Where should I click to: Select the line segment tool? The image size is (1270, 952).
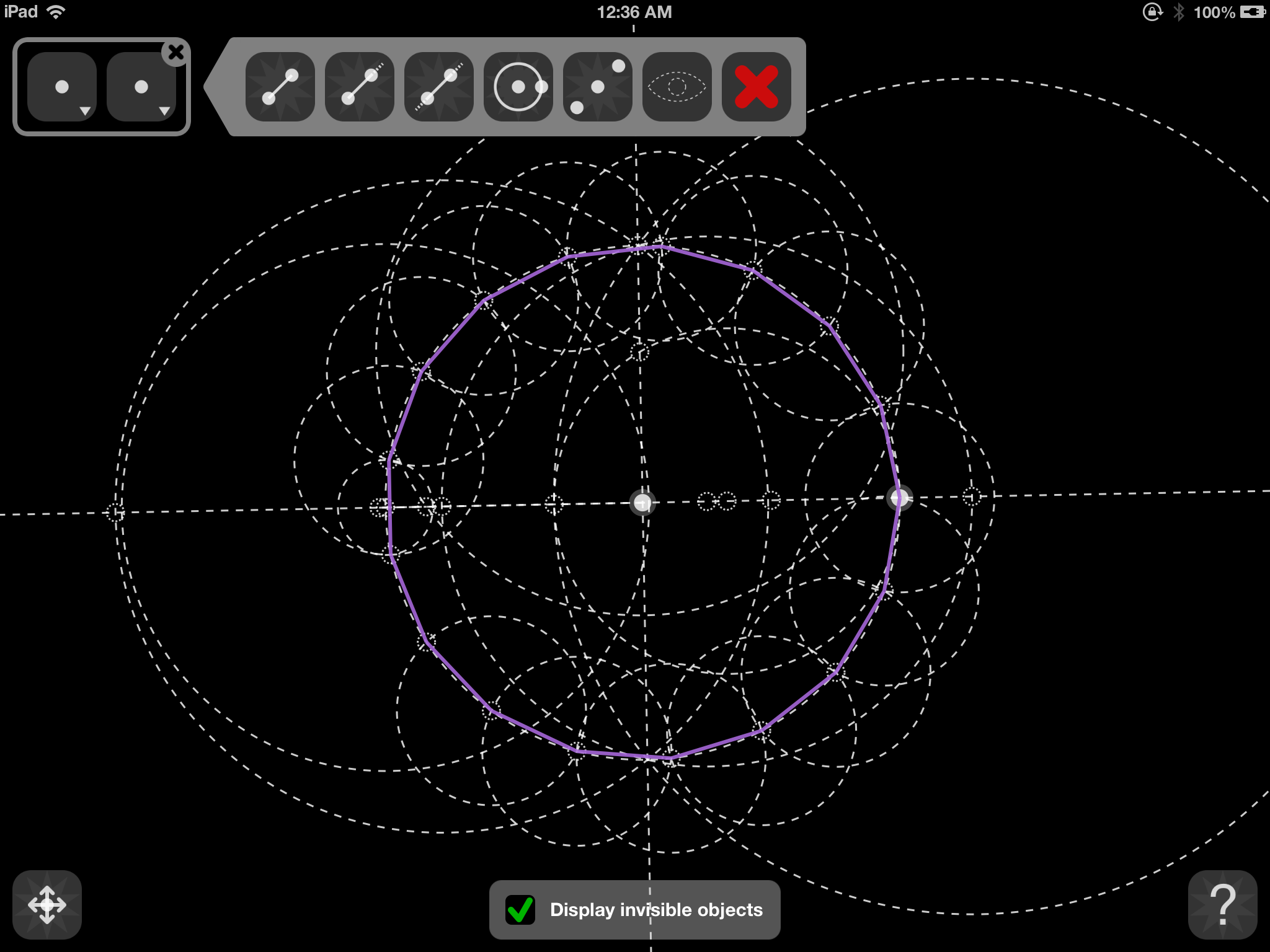click(x=280, y=87)
